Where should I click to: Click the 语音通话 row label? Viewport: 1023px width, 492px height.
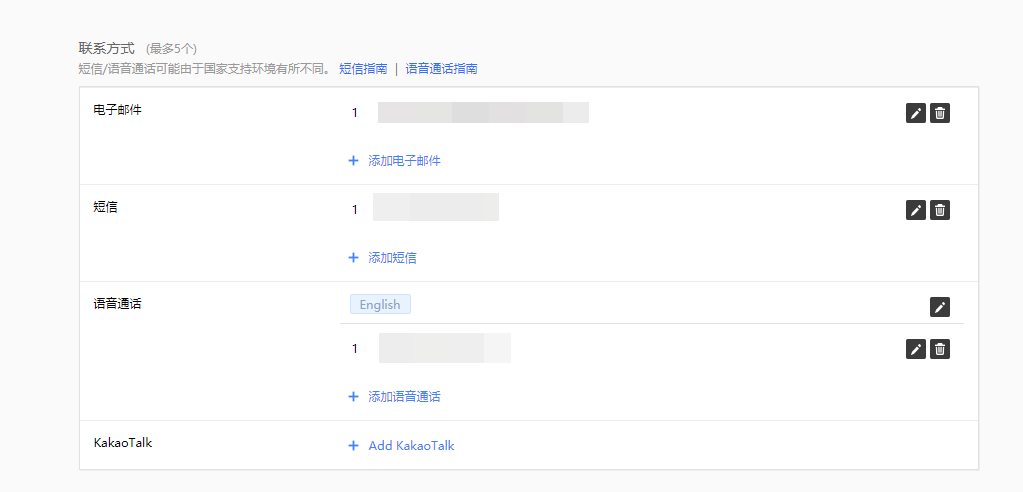point(118,303)
